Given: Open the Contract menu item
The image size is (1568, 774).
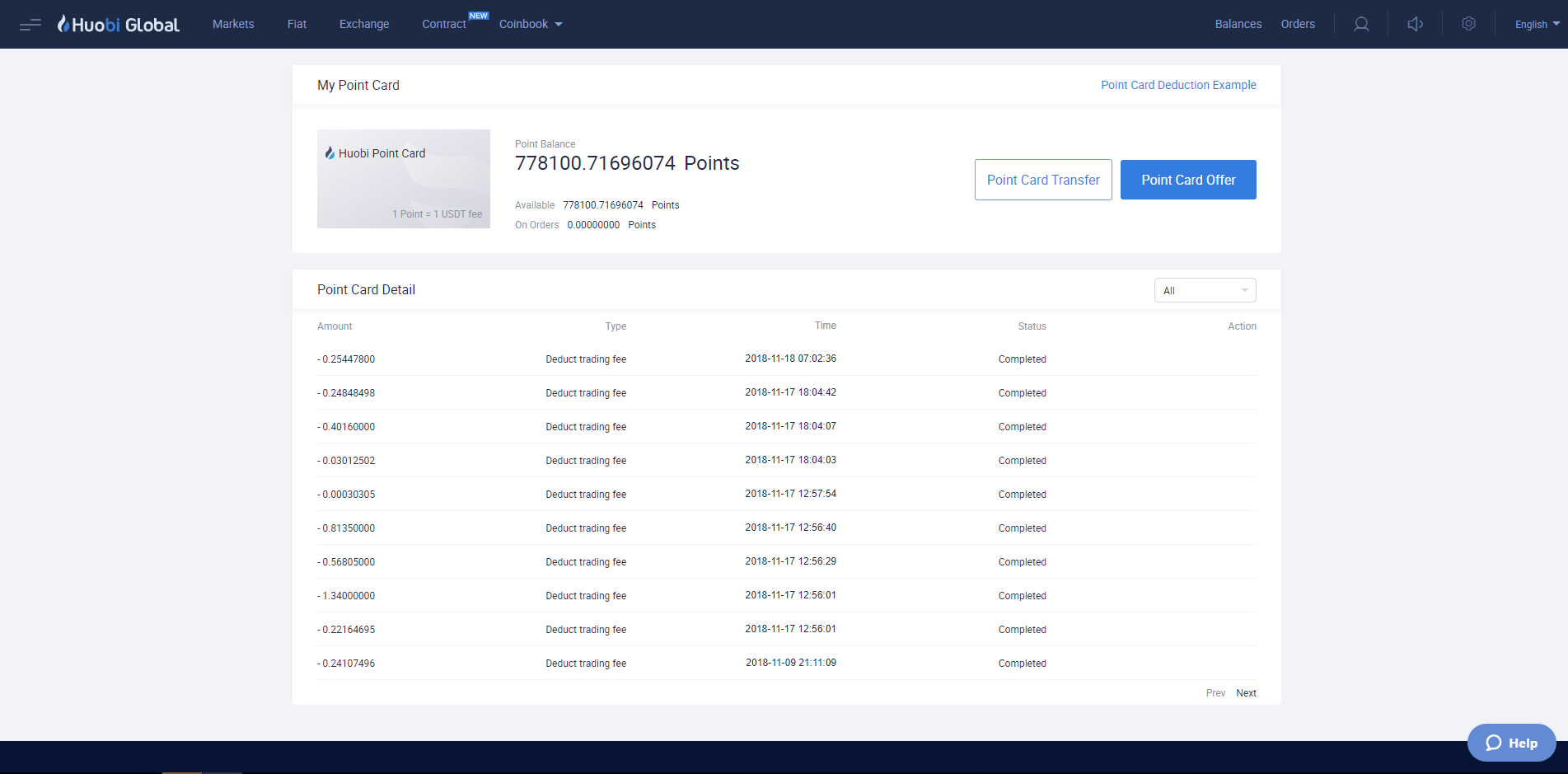Looking at the screenshot, I should click(x=444, y=24).
